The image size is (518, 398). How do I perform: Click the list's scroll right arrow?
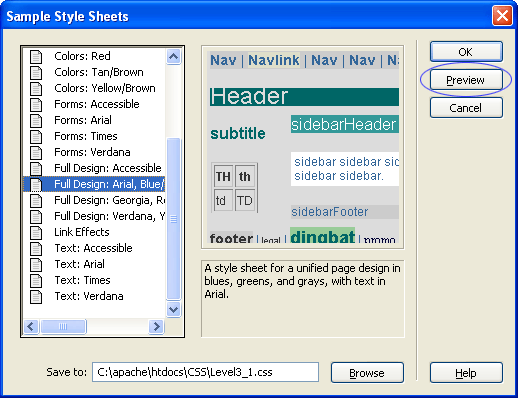tap(156, 326)
